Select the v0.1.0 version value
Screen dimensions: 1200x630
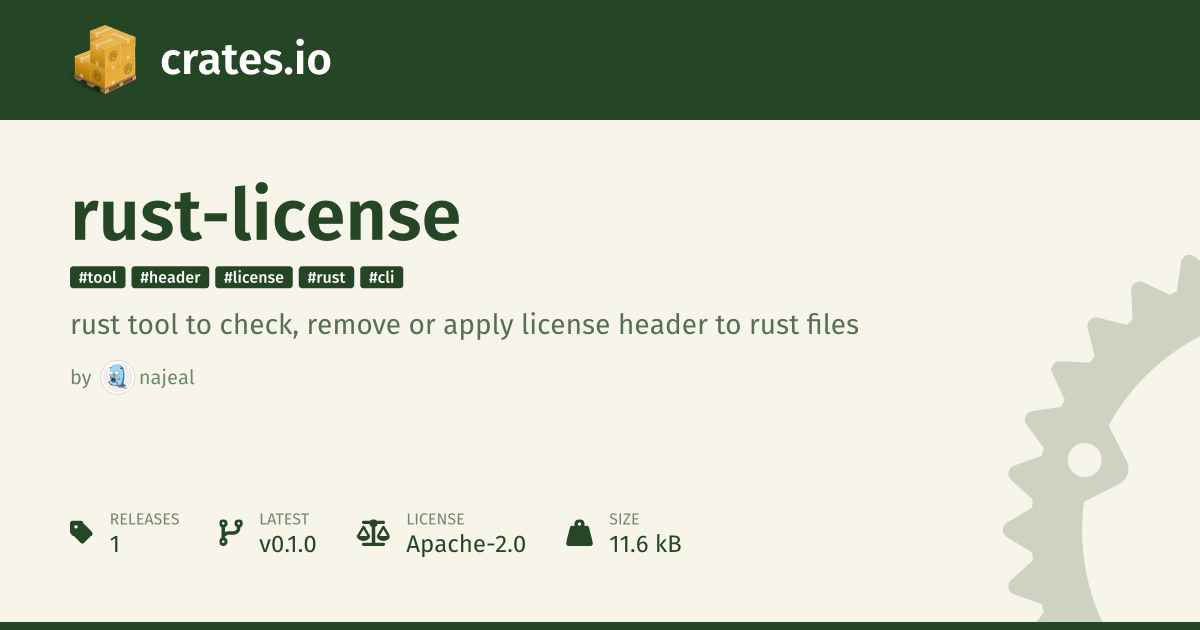pos(287,544)
